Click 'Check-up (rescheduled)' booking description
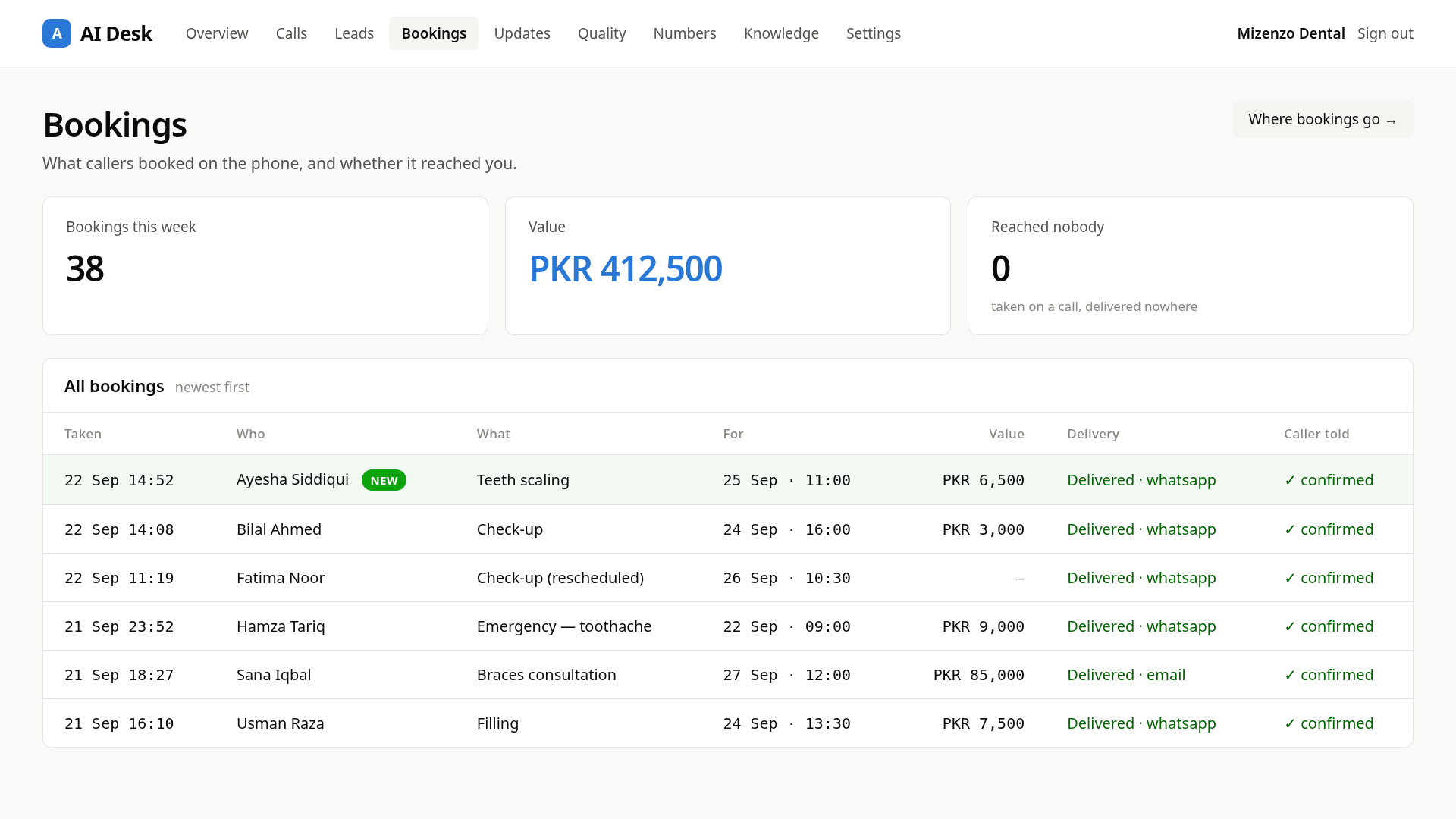Viewport: 1456px width, 819px height. point(560,578)
